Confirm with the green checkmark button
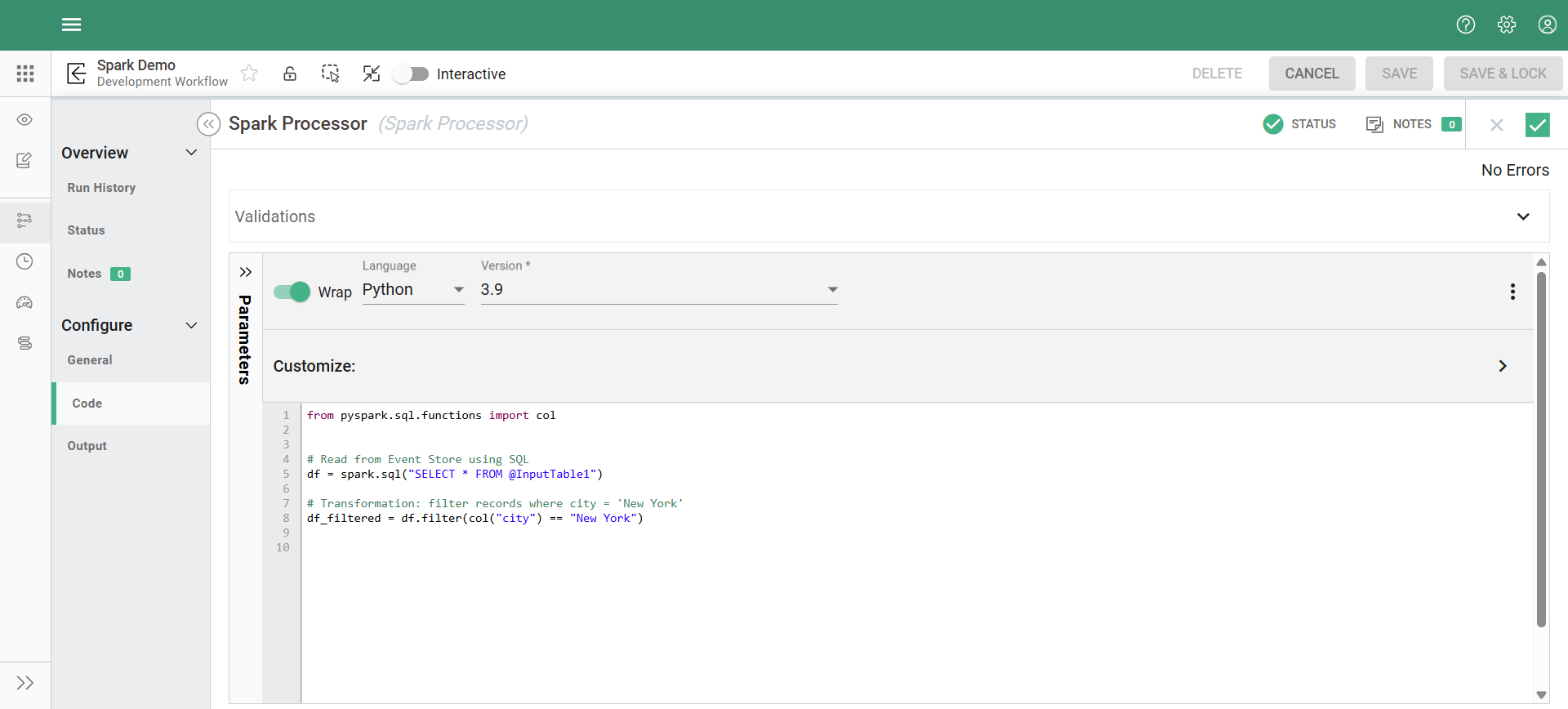This screenshot has height=709, width=1568. (1537, 125)
